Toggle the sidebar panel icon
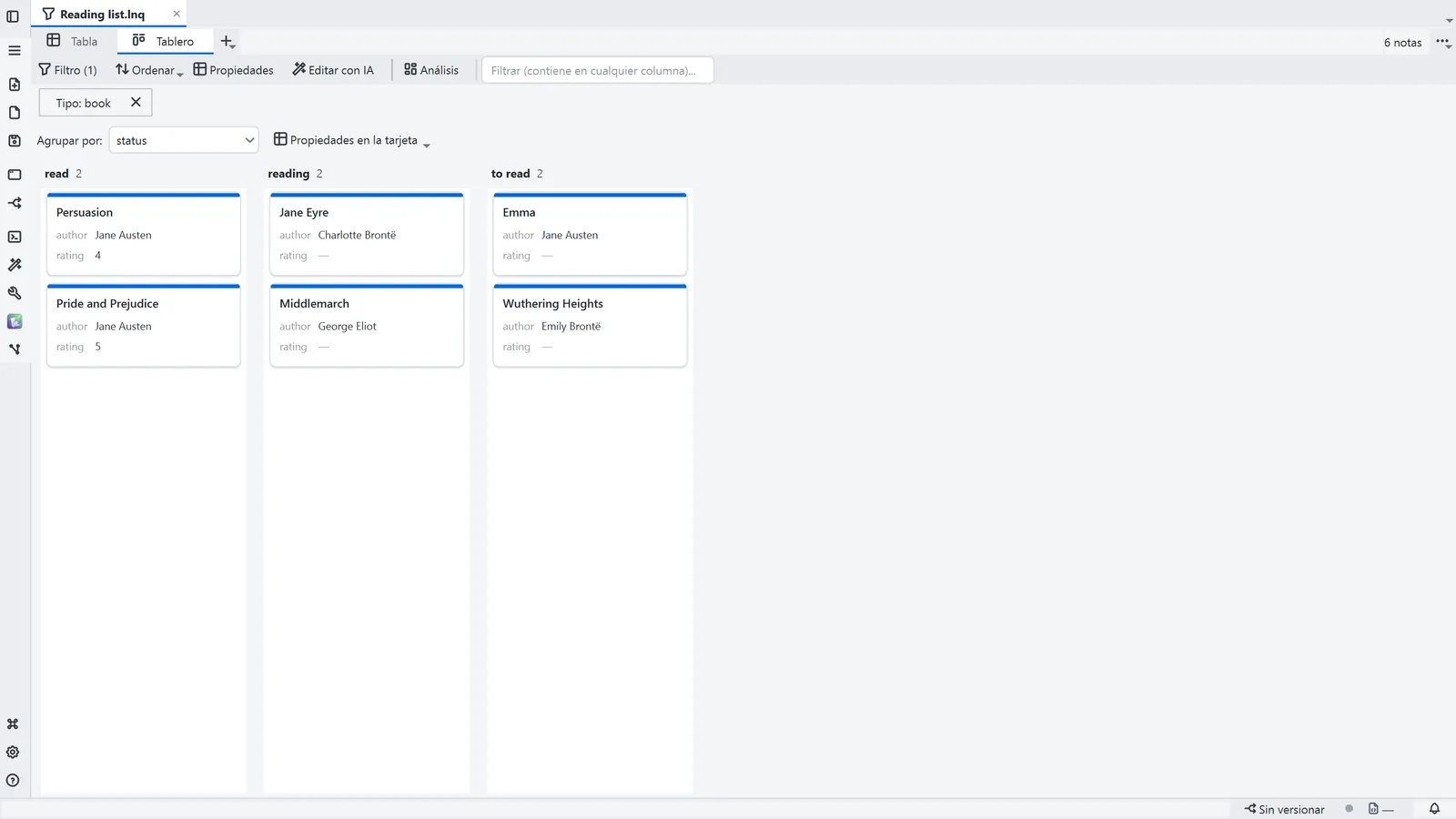Viewport: 1456px width, 819px height. 13,16
